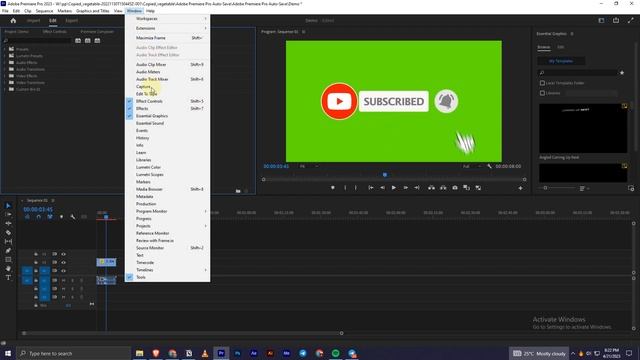The image size is (640, 360).
Task: Open Premiere Pro from the taskbar
Action: coord(221,353)
